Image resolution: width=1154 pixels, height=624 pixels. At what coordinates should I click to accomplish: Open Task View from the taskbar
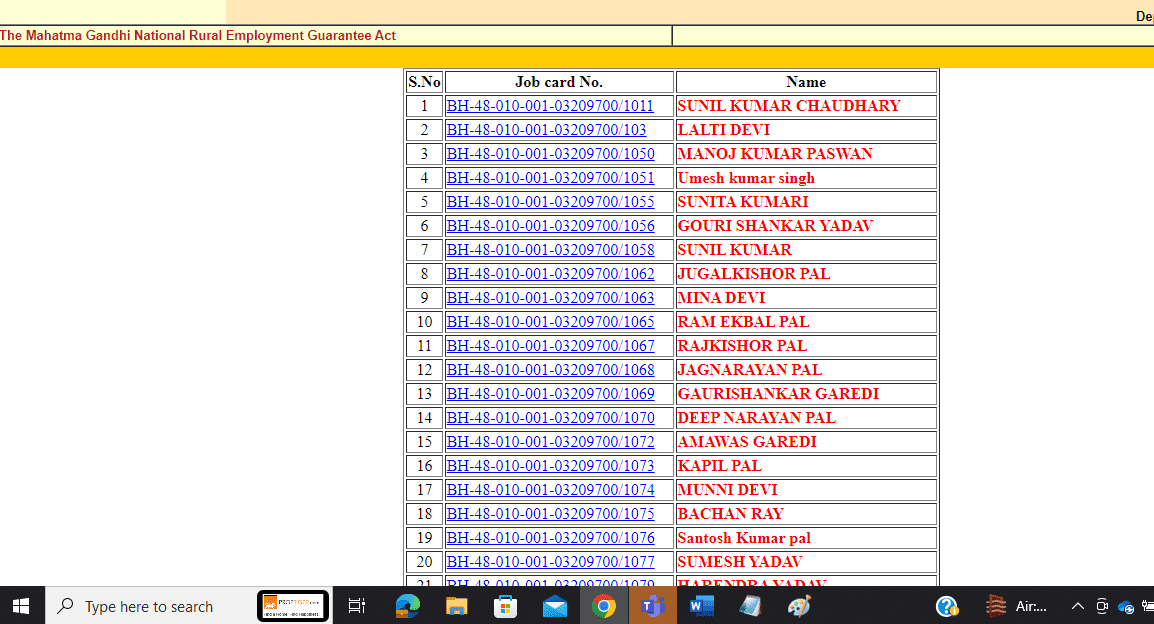click(357, 605)
